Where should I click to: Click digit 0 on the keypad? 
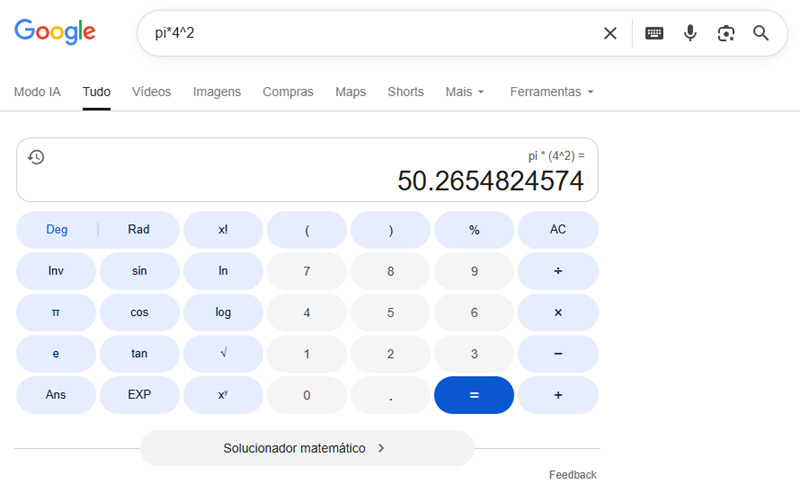[x=307, y=395]
